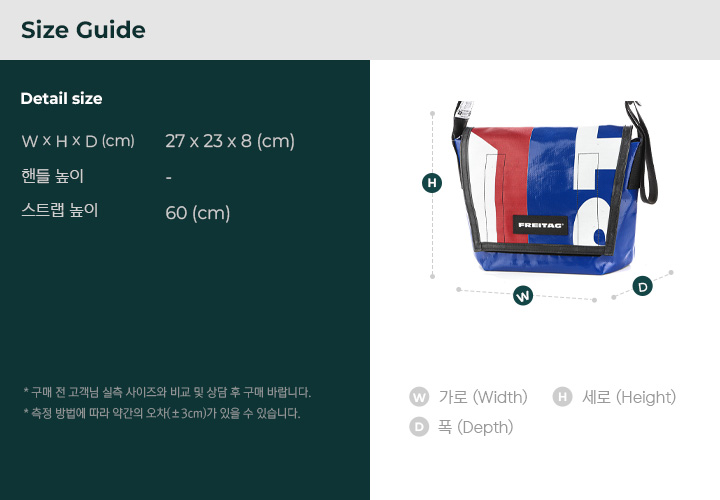Click the D depth marker beside bag

pyautogui.click(x=642, y=286)
